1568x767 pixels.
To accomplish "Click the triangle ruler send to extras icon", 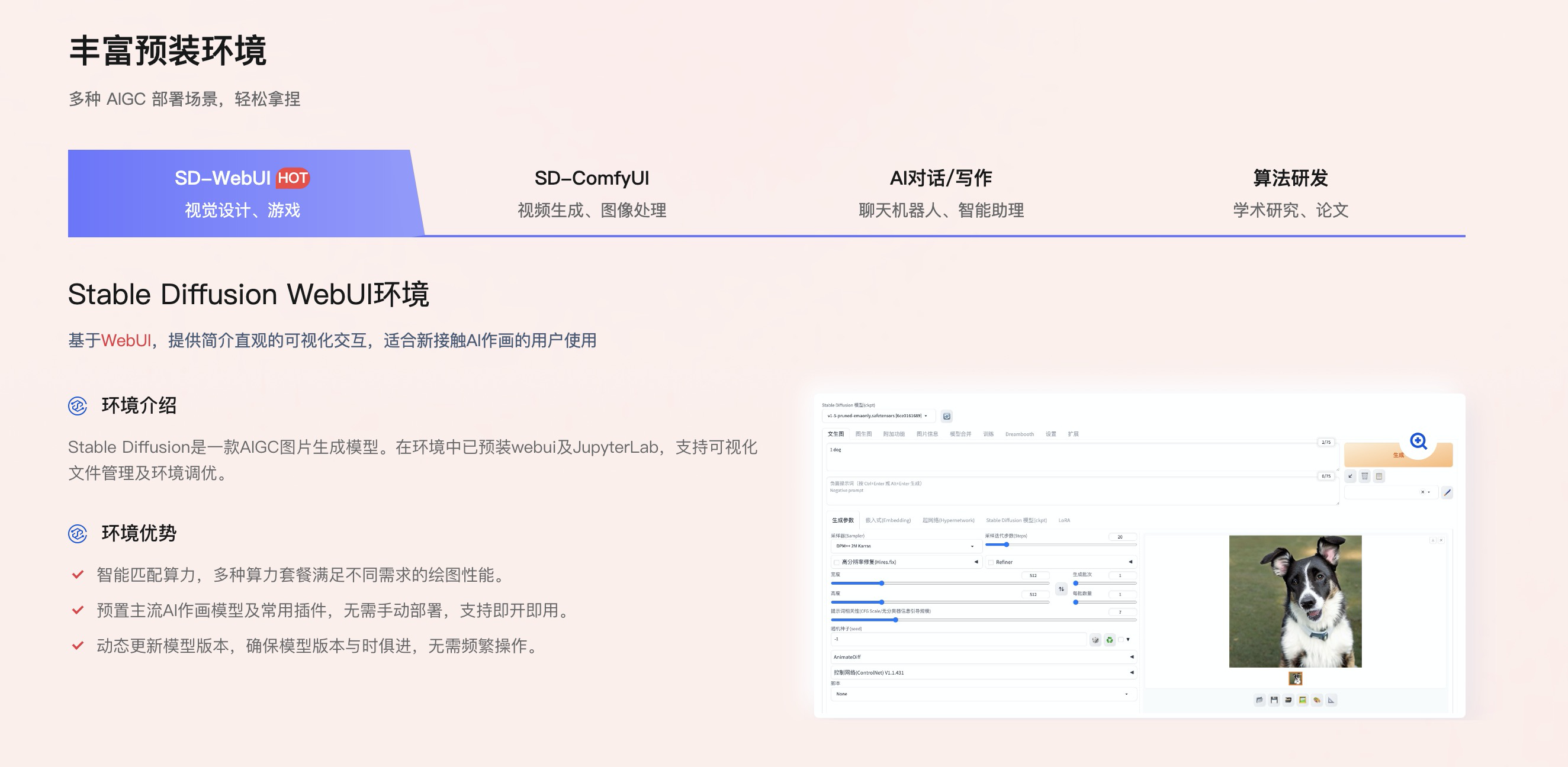I will (1331, 700).
